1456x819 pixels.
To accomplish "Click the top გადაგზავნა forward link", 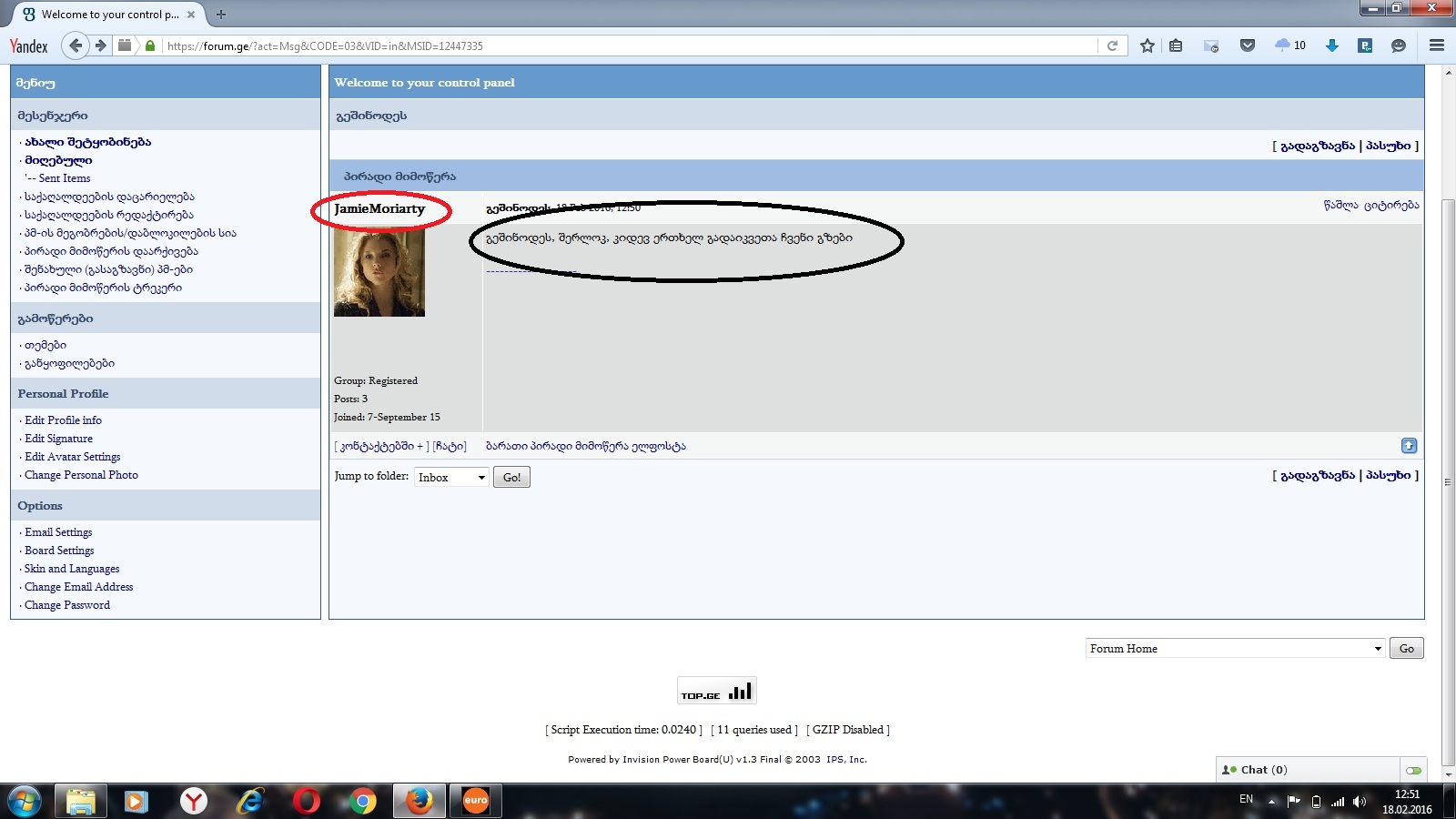I will click(1318, 146).
